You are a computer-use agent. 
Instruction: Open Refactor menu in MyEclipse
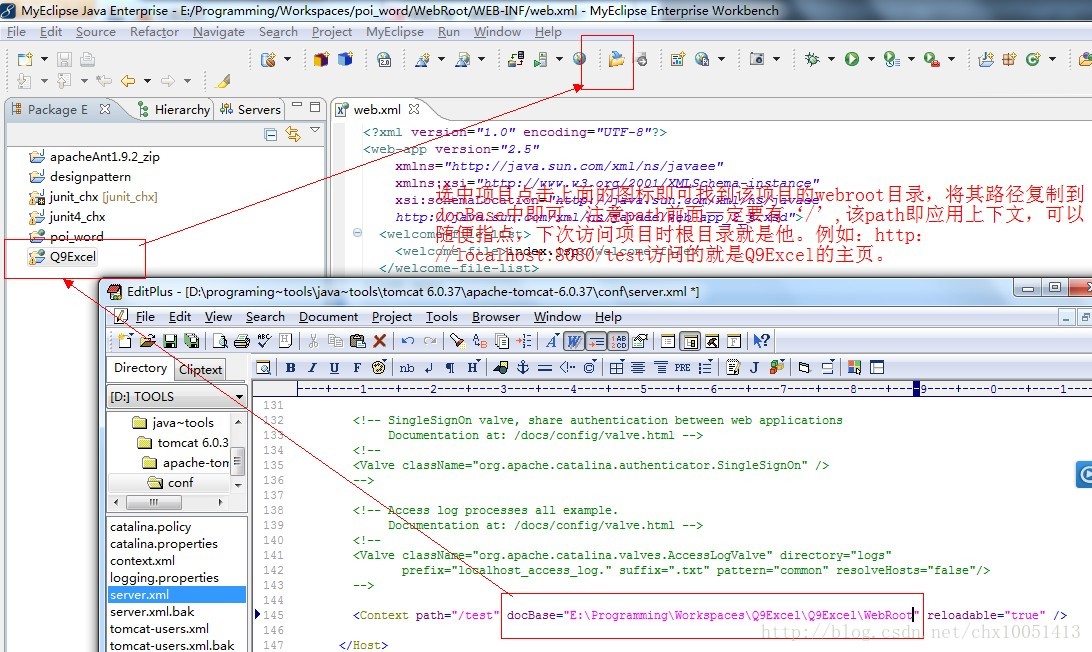click(x=154, y=32)
